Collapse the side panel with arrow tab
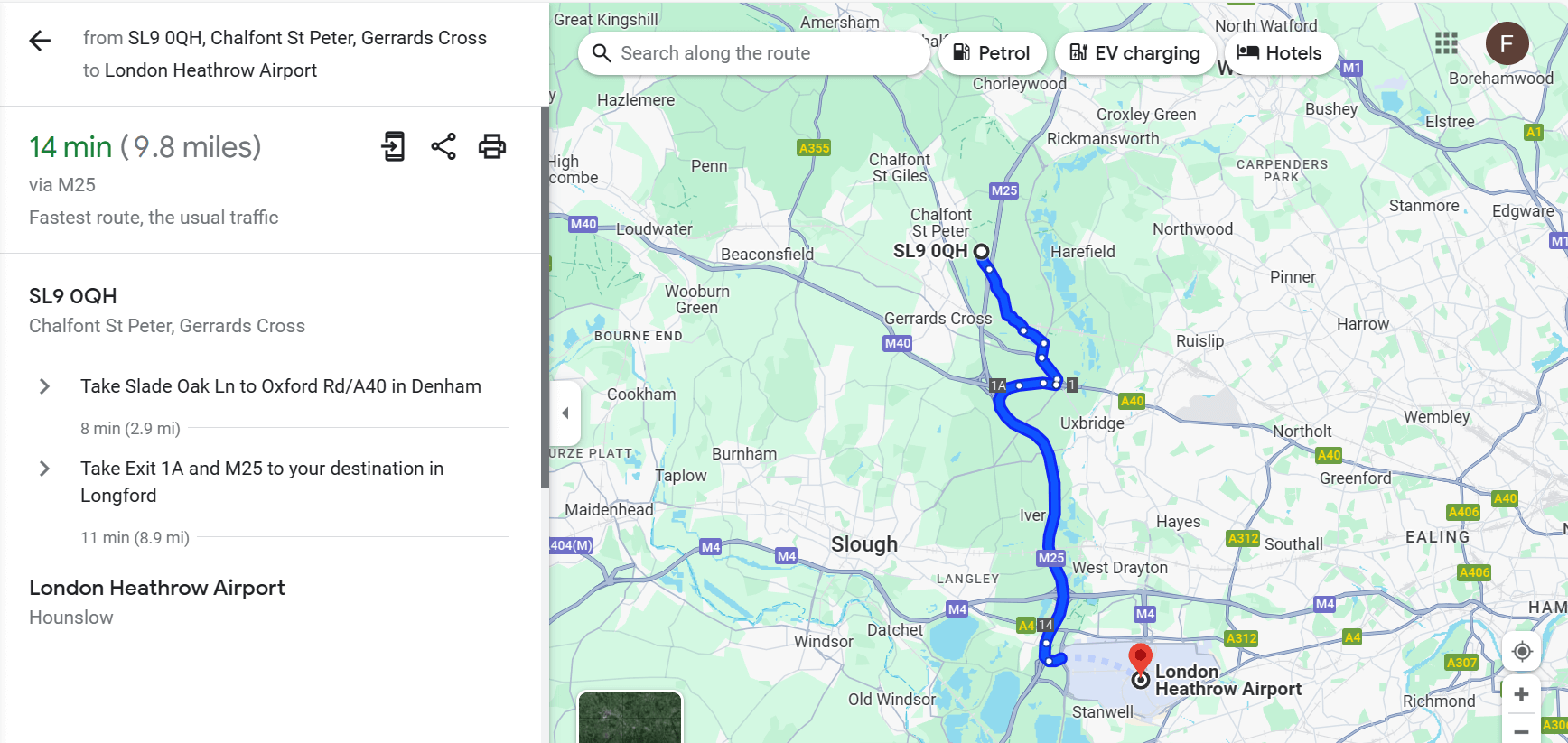This screenshot has height=743, width=1568. [565, 413]
